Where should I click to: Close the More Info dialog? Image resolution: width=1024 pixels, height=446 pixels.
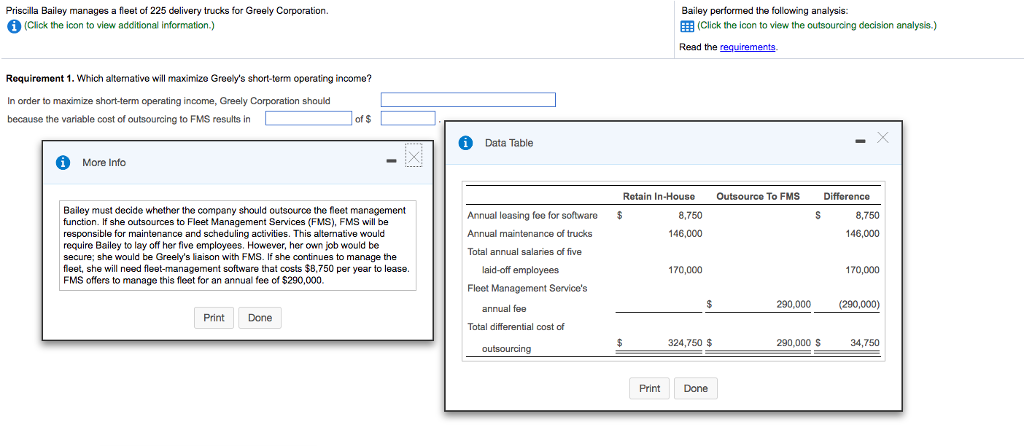pyautogui.click(x=414, y=154)
